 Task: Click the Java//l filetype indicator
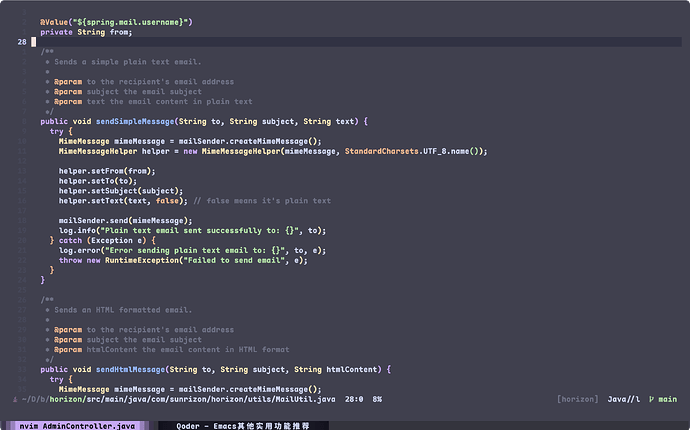624,399
